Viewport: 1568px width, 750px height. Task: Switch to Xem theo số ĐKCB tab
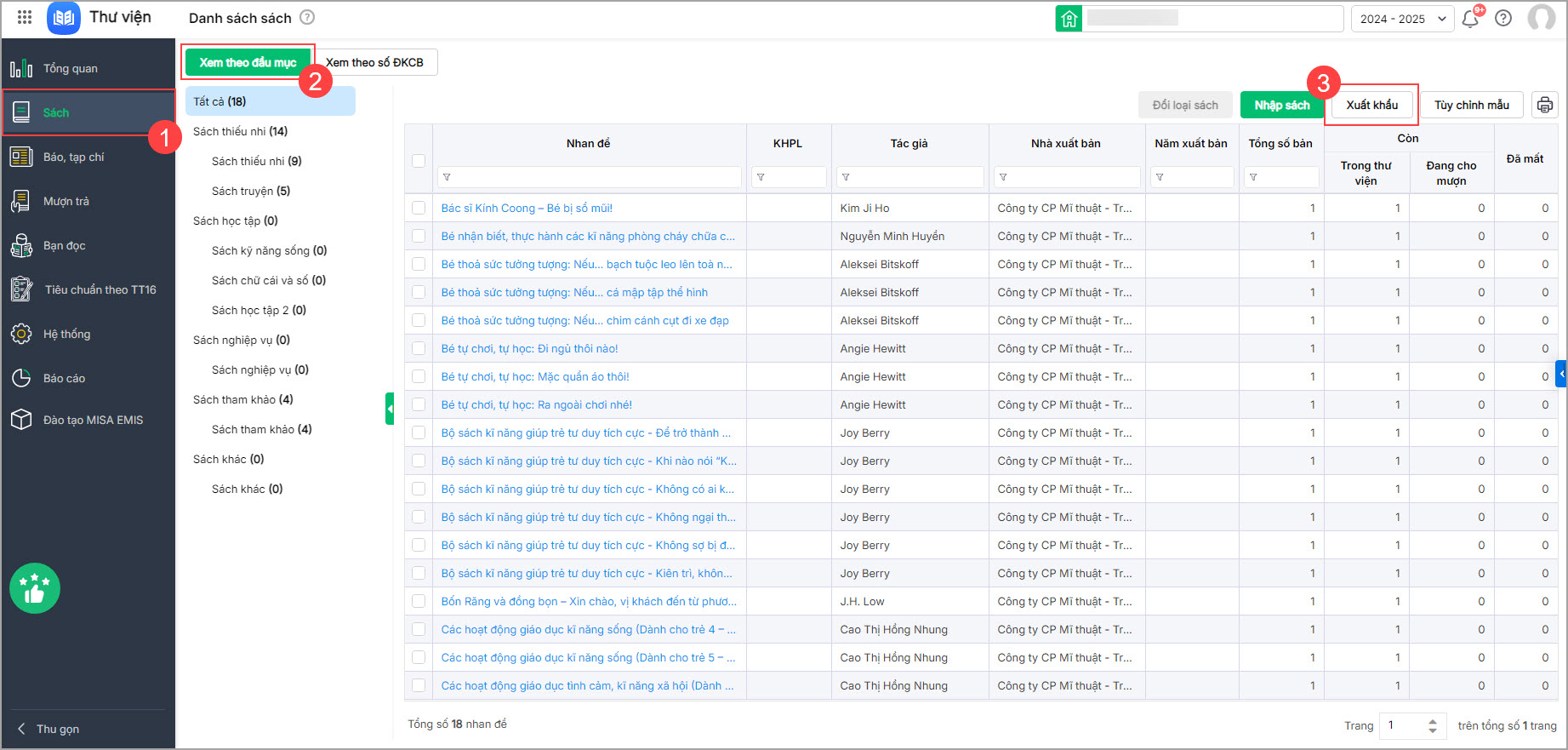375,62
